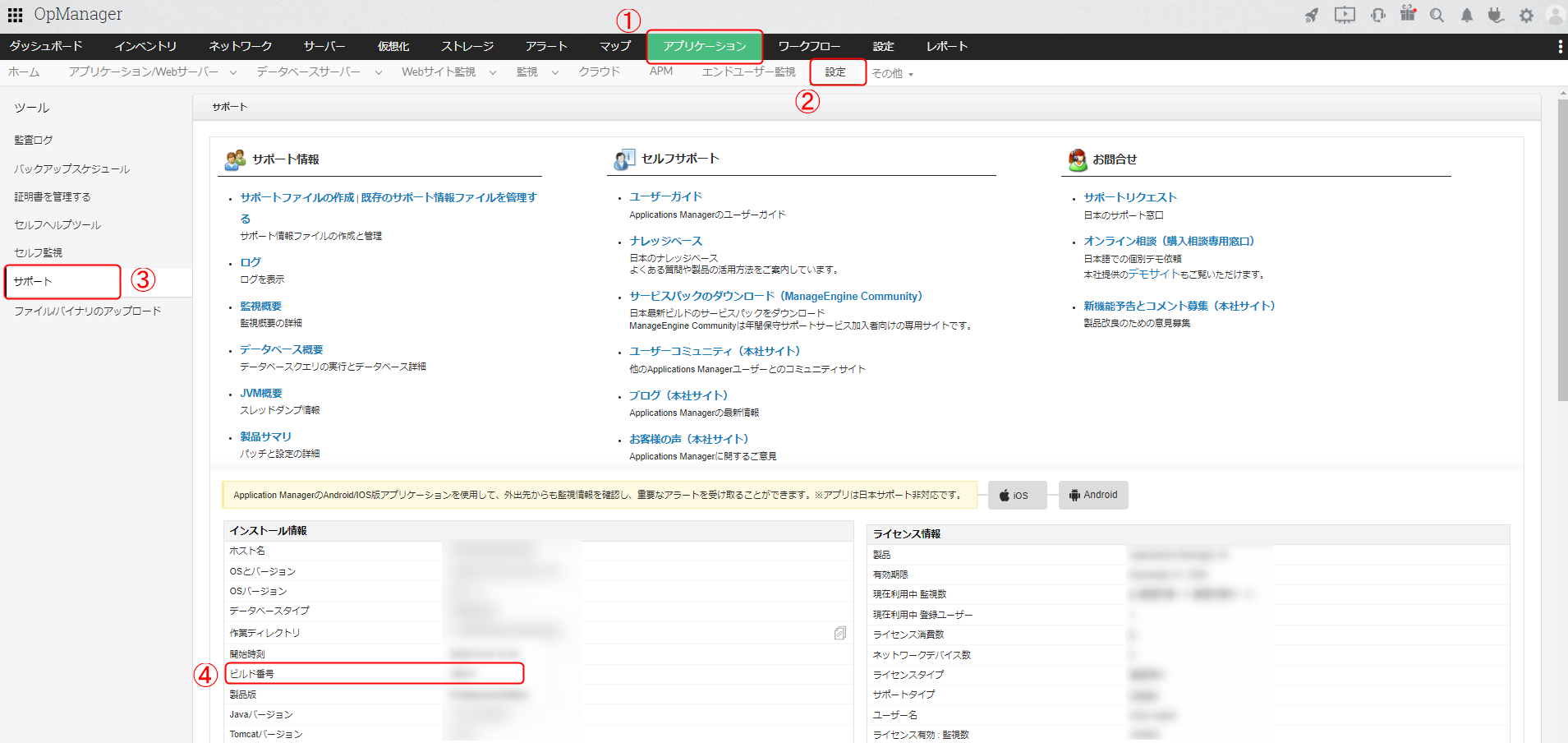Expand アプリケーション/Webサーバー dropdown arrow

tap(233, 72)
